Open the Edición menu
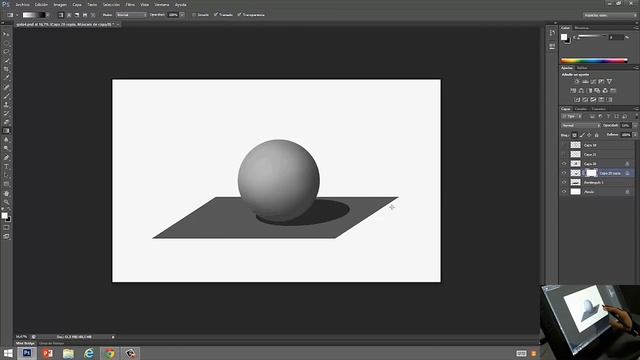The width and height of the screenshot is (640, 360). (x=41, y=4)
